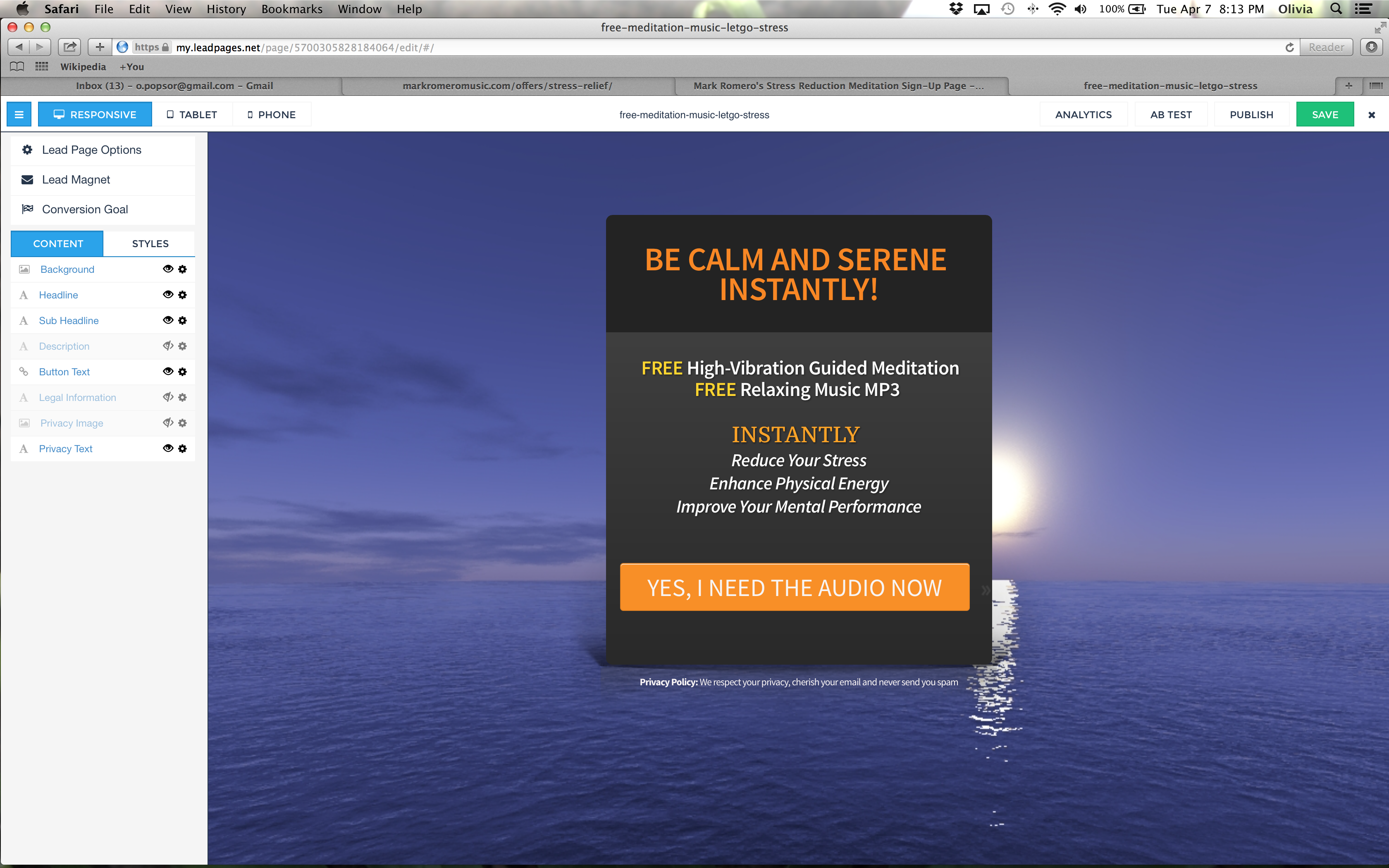Open the Sub Headline settings gear

tap(183, 320)
